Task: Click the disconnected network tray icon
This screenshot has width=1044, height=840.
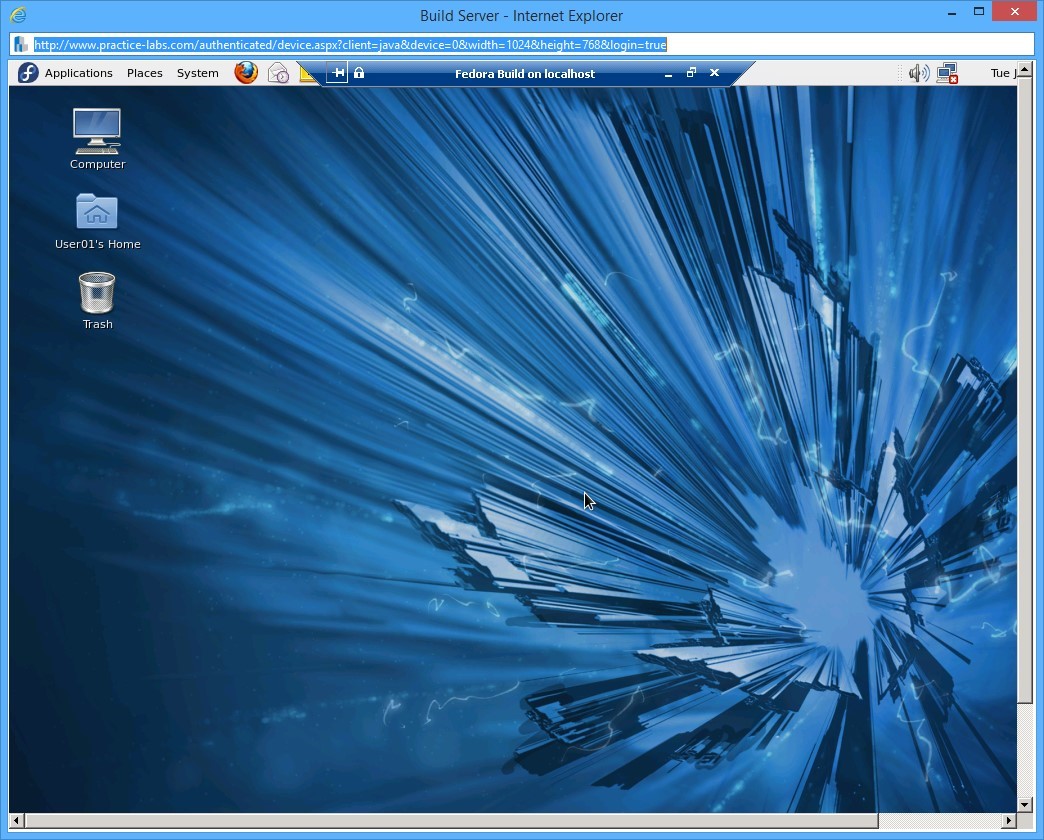Action: (x=946, y=72)
